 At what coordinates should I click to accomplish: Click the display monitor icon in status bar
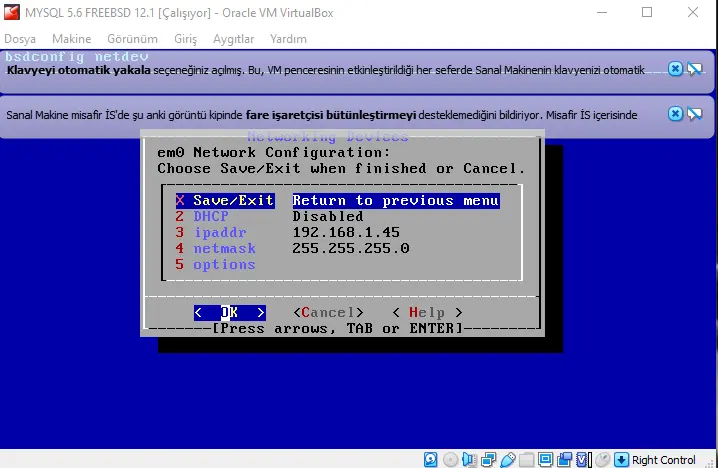(x=546, y=460)
